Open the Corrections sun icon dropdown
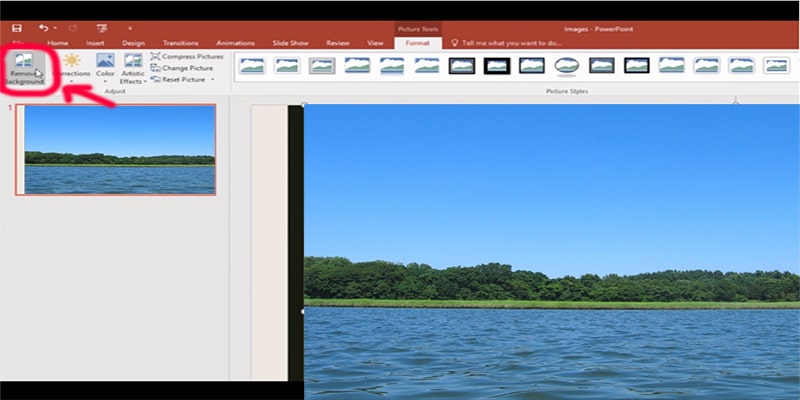Viewport: 800px width, 400px height. [72, 68]
